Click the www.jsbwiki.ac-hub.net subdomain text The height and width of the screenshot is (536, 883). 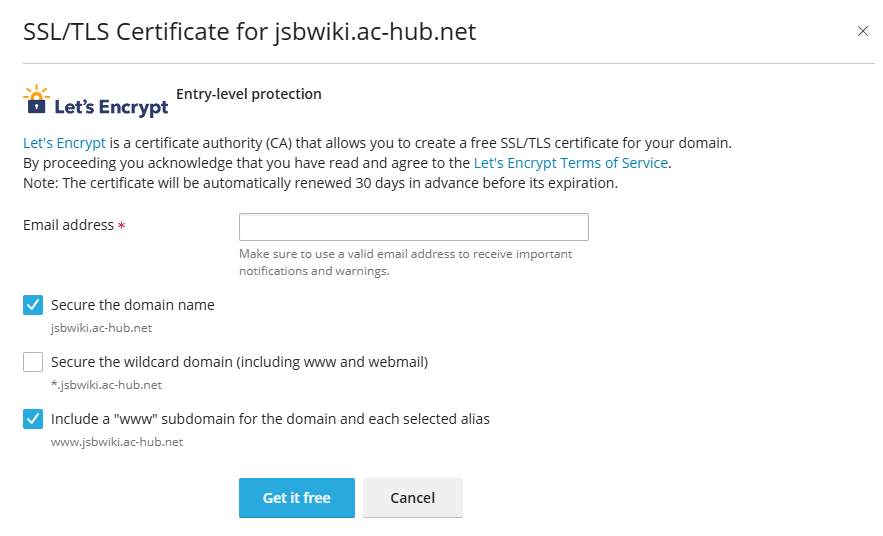coord(116,441)
